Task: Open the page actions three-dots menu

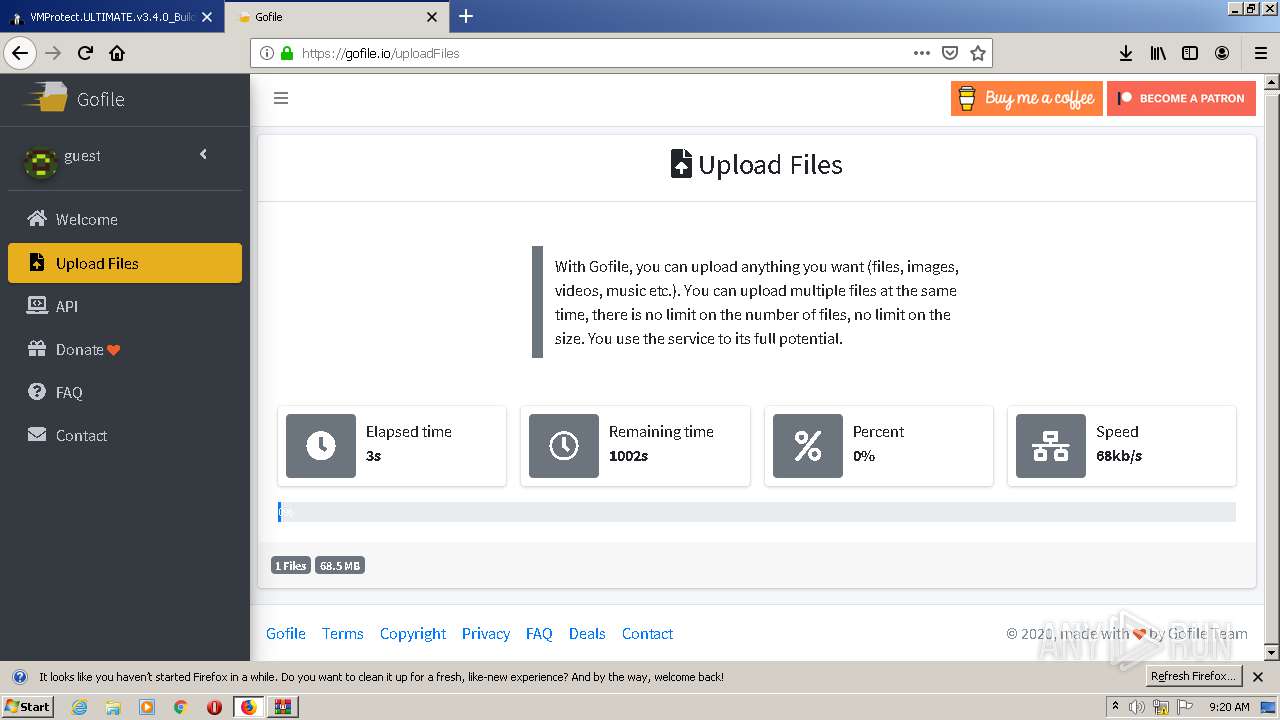Action: point(922,53)
